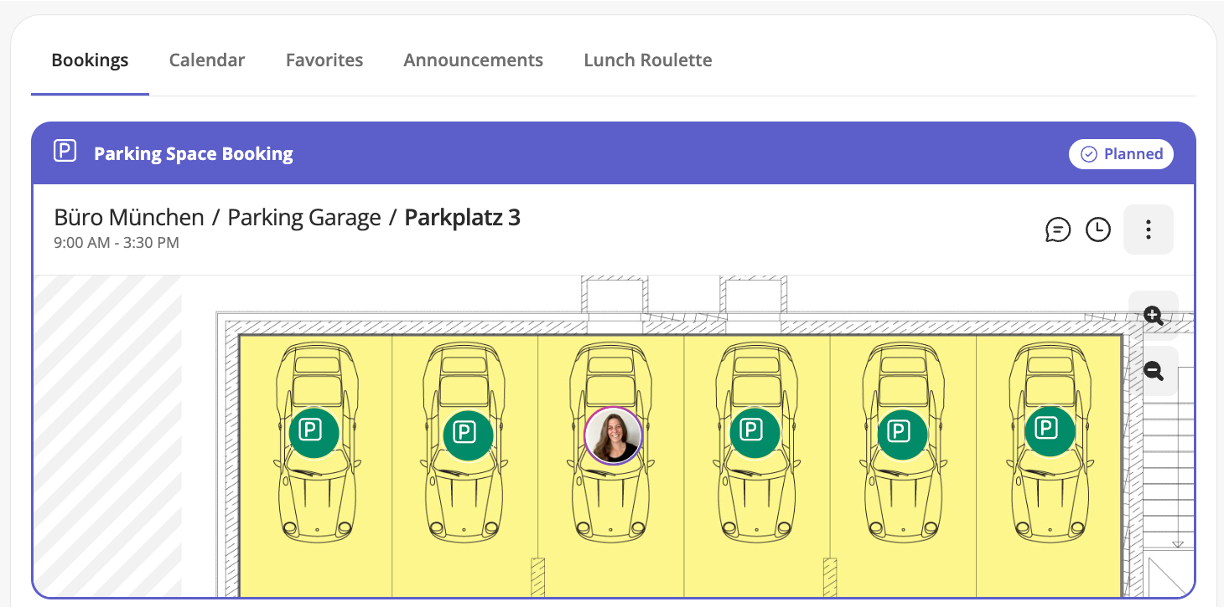Click the Parking Garage breadcrumb
Screen dimensions: 1224x608
tap(304, 217)
